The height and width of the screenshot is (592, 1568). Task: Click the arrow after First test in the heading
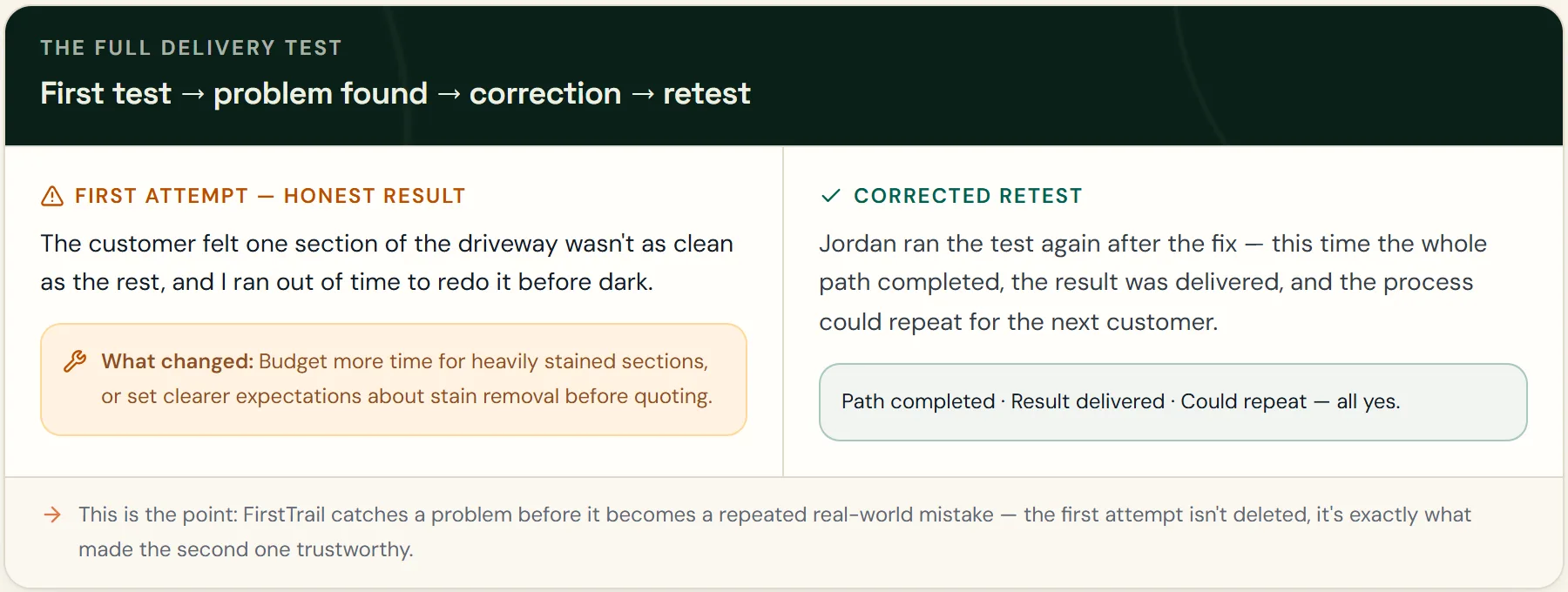(193, 94)
